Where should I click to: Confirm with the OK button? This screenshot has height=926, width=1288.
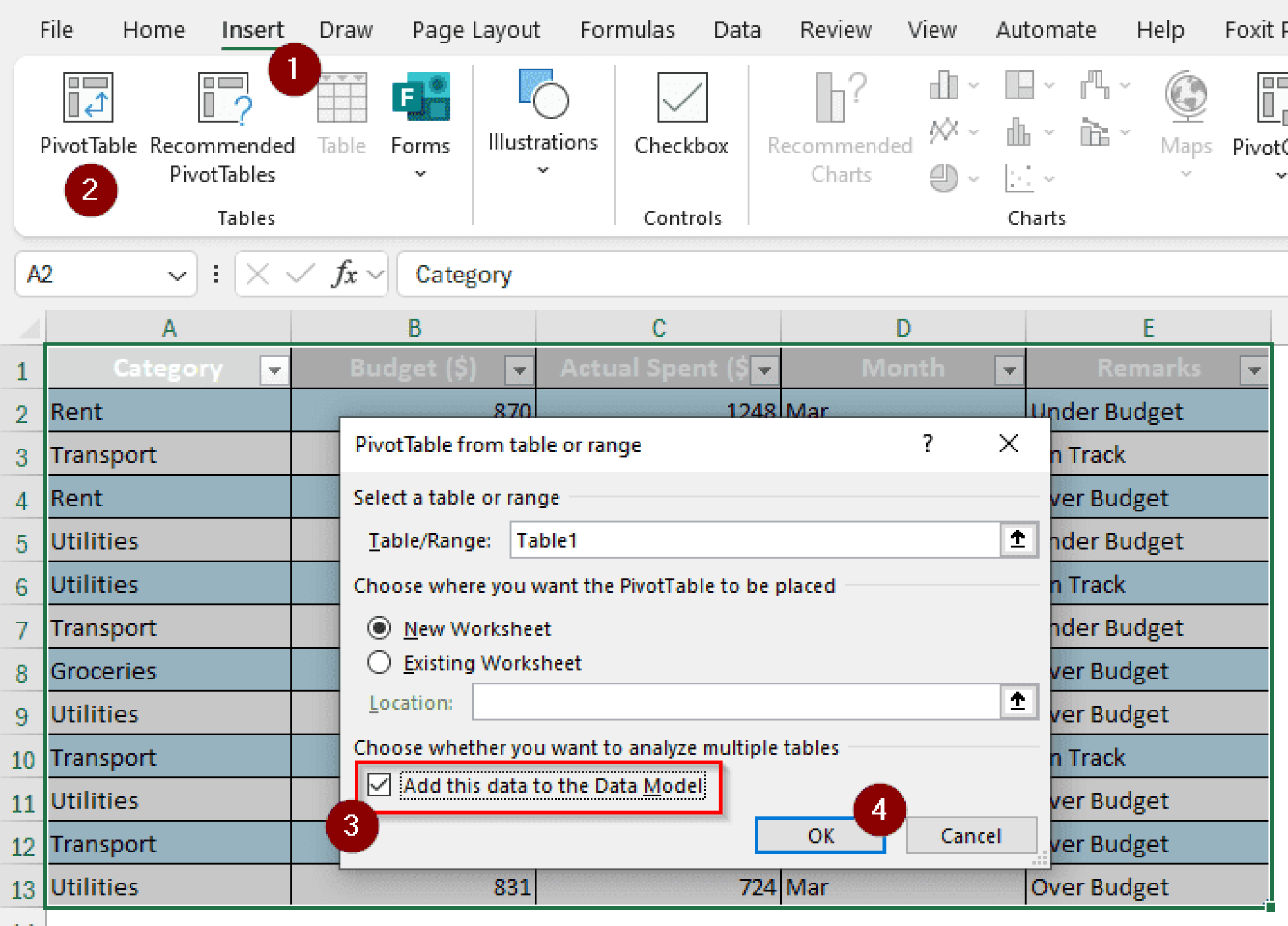point(820,835)
